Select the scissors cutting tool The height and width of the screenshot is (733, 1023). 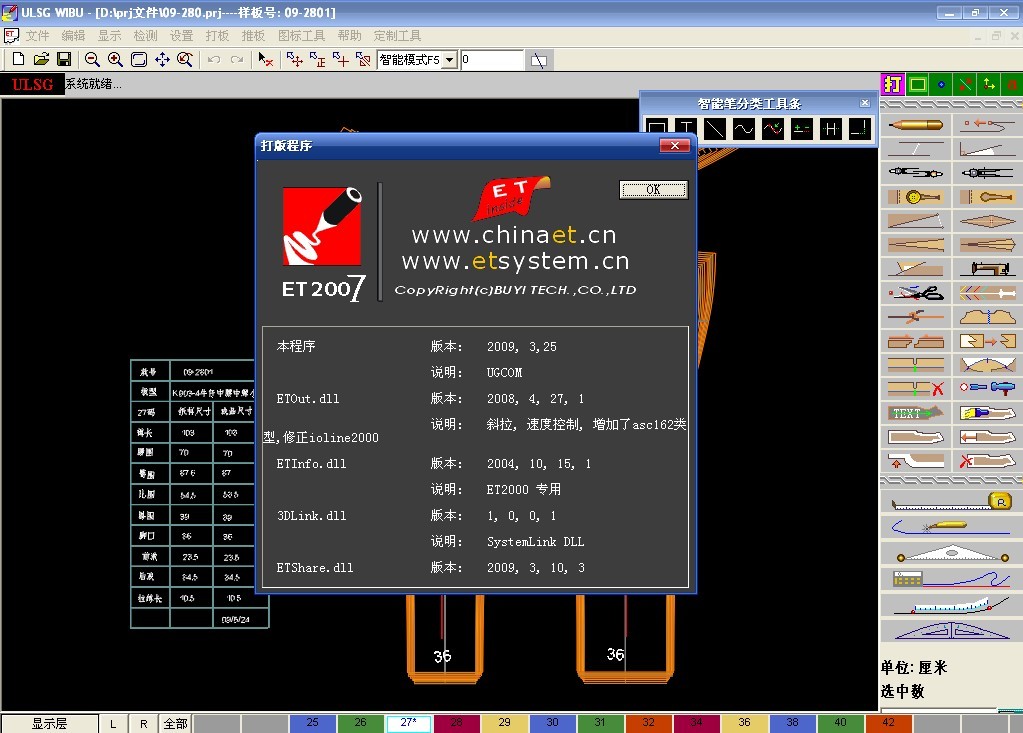point(915,293)
